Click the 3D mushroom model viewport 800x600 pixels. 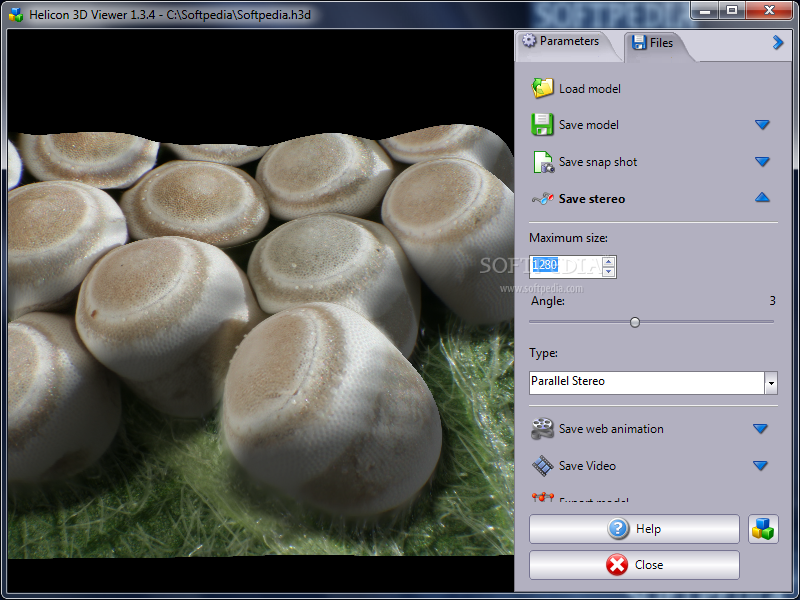[x=260, y=311]
